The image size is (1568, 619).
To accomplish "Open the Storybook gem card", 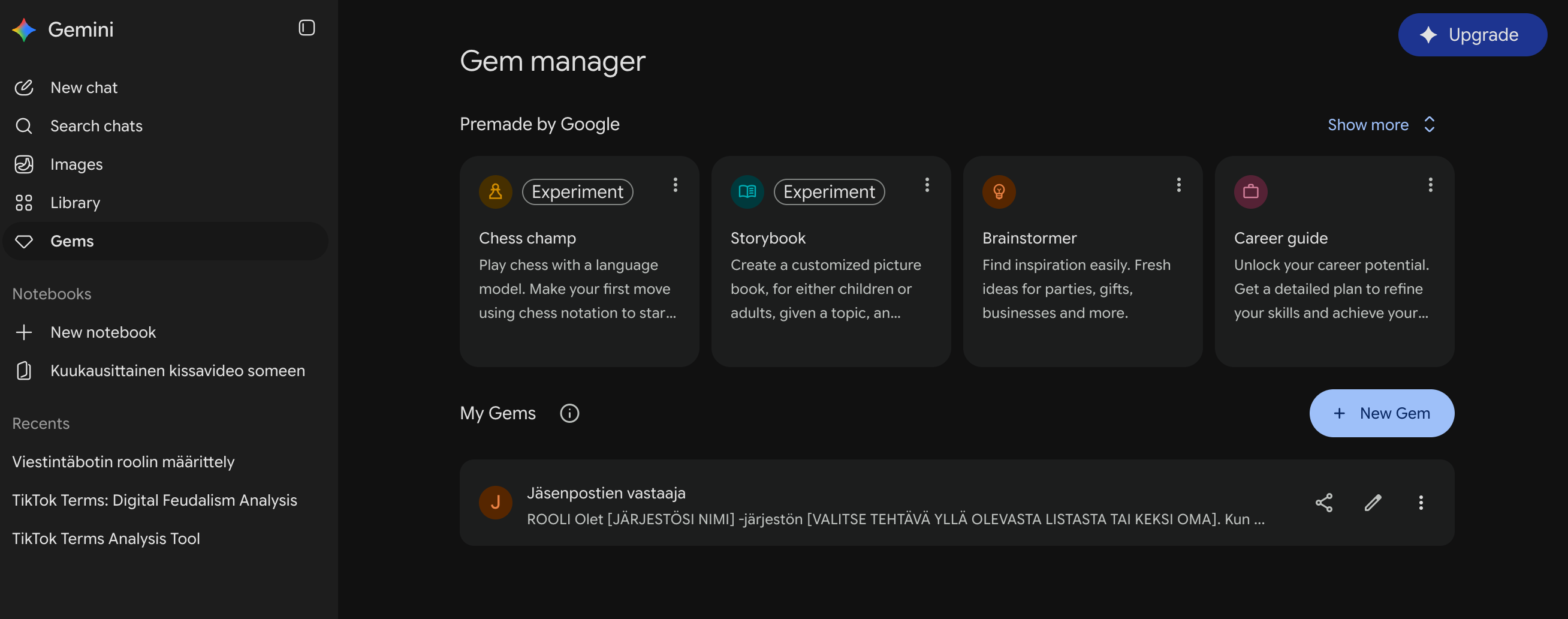I will [831, 262].
